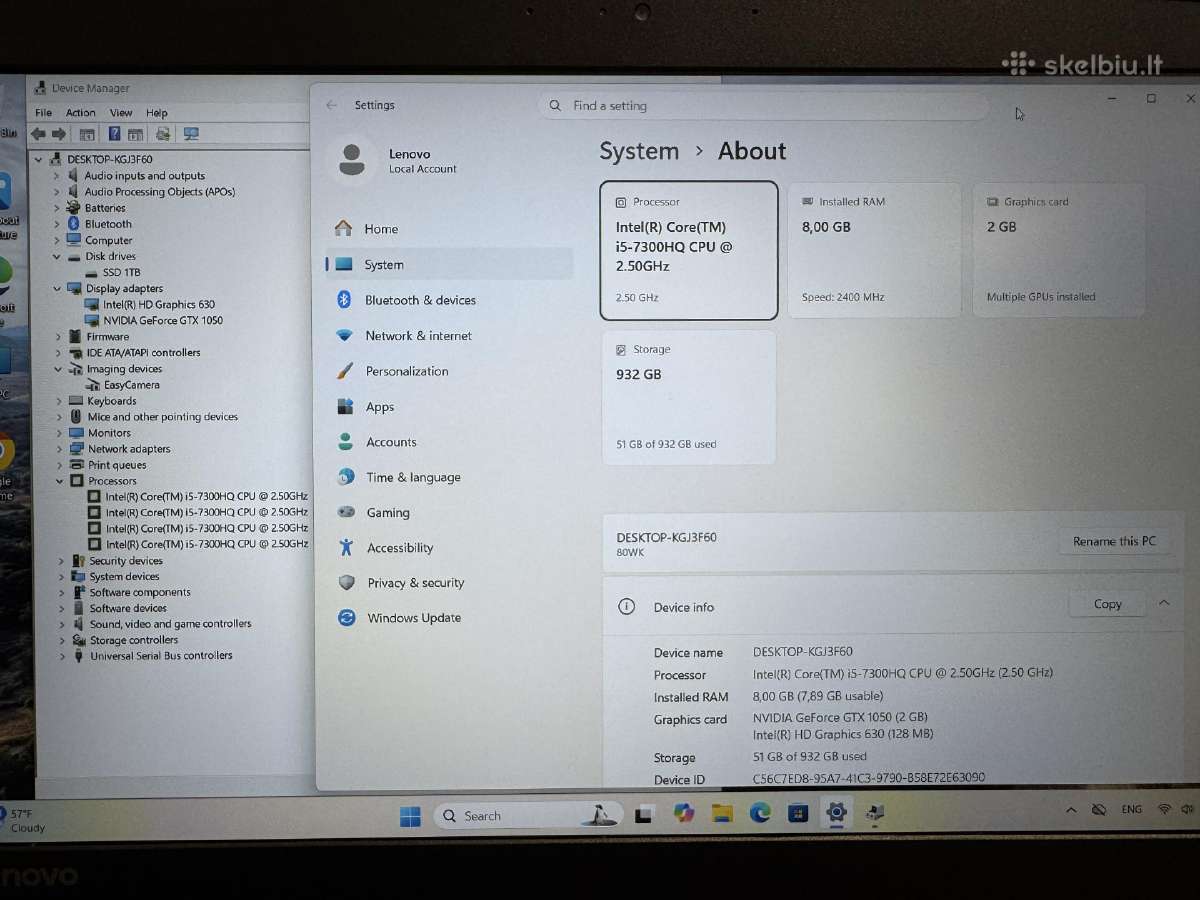Collapse the Processors node in Device Manager

60,481
